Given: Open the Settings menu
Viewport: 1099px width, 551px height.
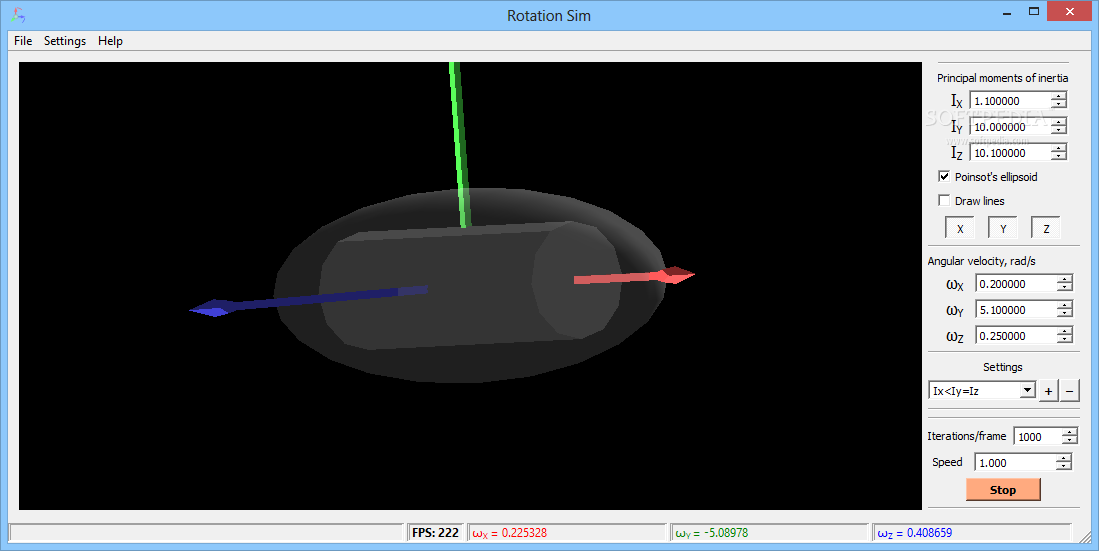Looking at the screenshot, I should [64, 41].
